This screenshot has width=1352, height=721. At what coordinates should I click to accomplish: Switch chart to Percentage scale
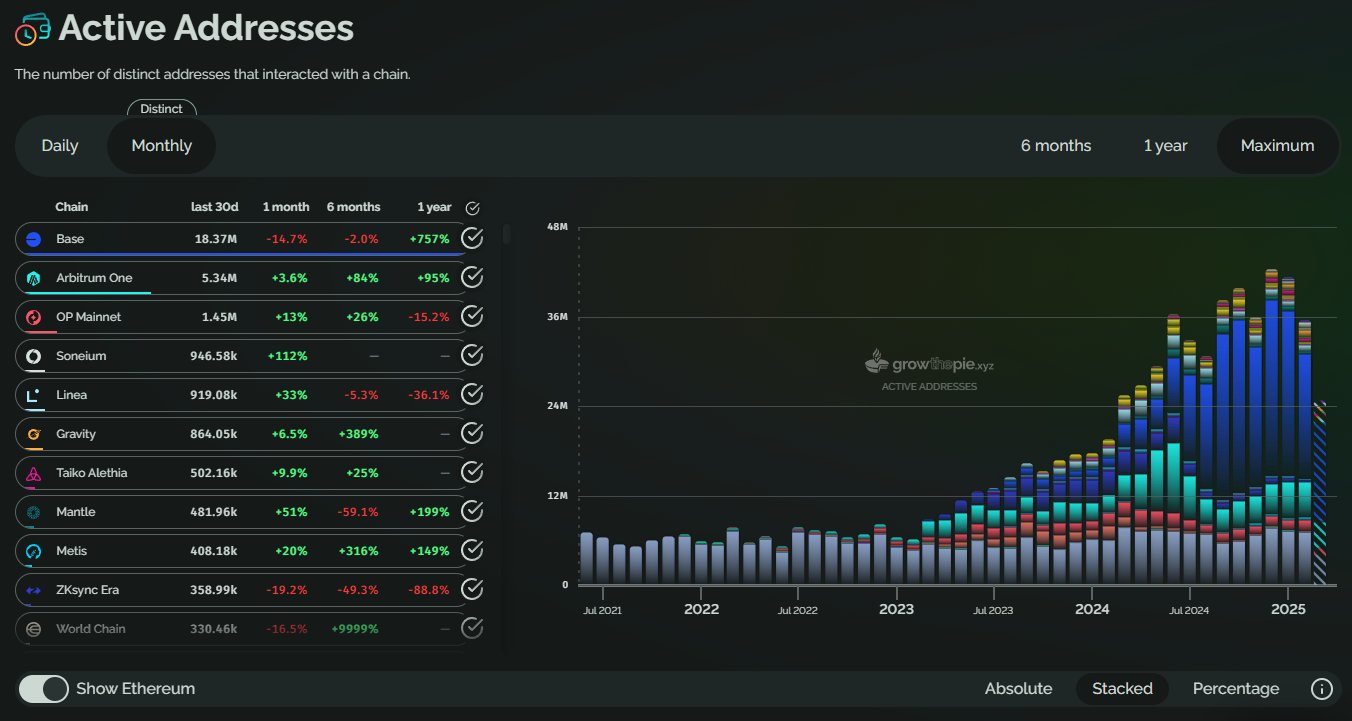click(1236, 689)
